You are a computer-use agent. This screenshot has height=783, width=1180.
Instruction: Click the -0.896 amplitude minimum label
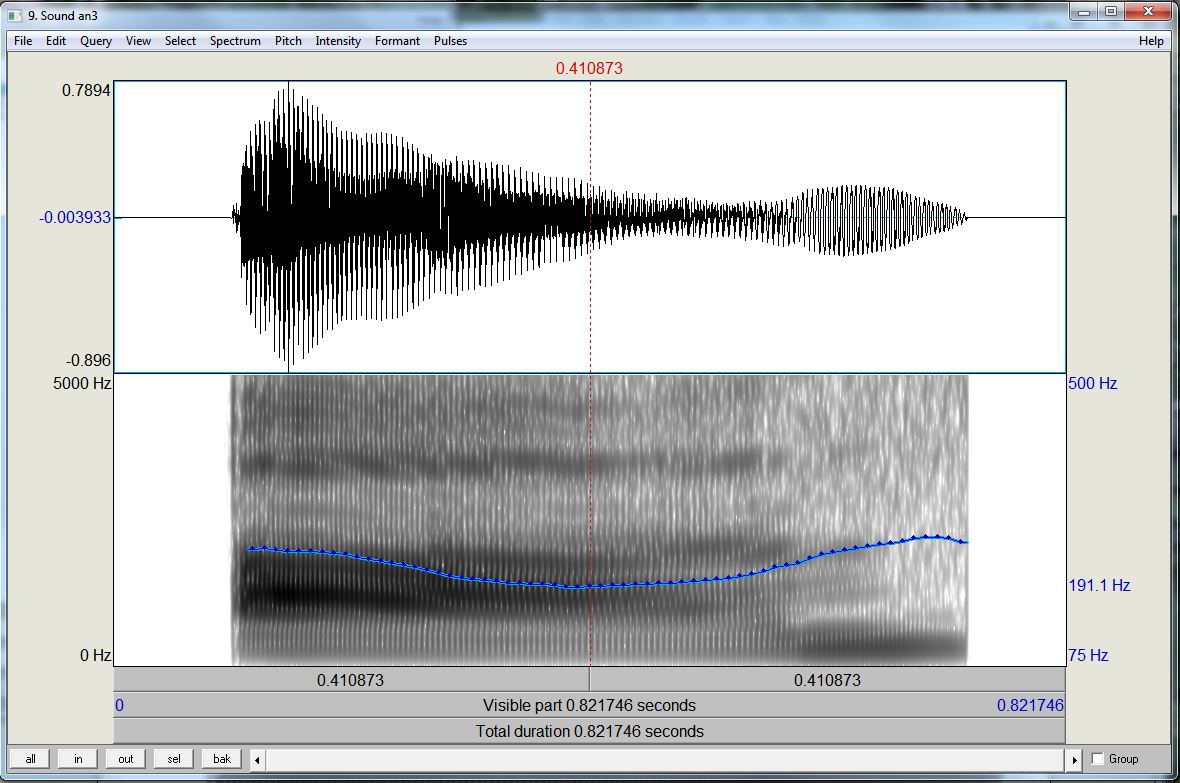click(88, 360)
